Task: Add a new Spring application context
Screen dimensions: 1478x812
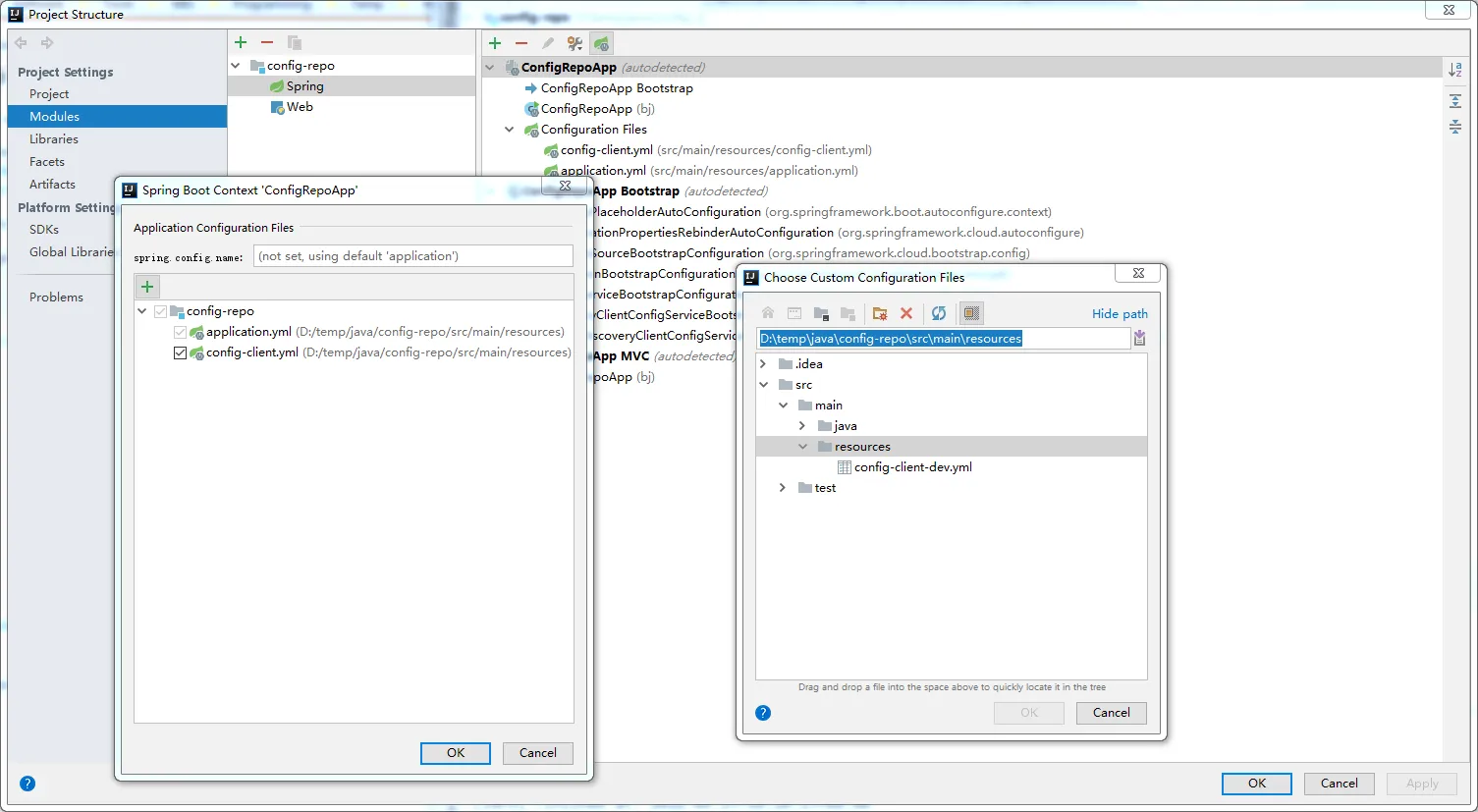Action: [x=495, y=43]
